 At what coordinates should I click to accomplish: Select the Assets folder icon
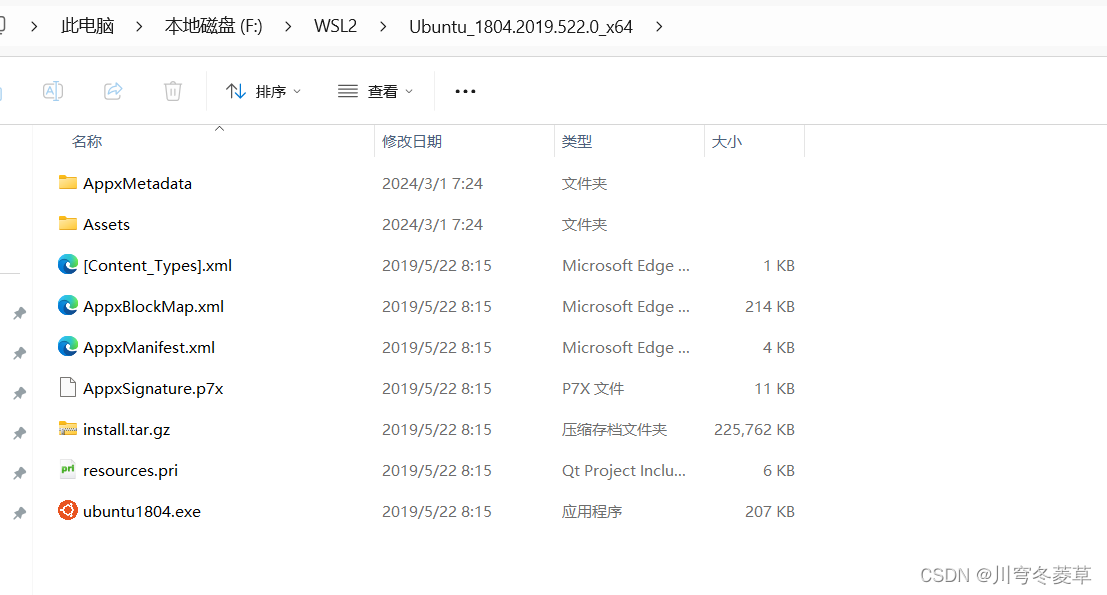[x=68, y=224]
